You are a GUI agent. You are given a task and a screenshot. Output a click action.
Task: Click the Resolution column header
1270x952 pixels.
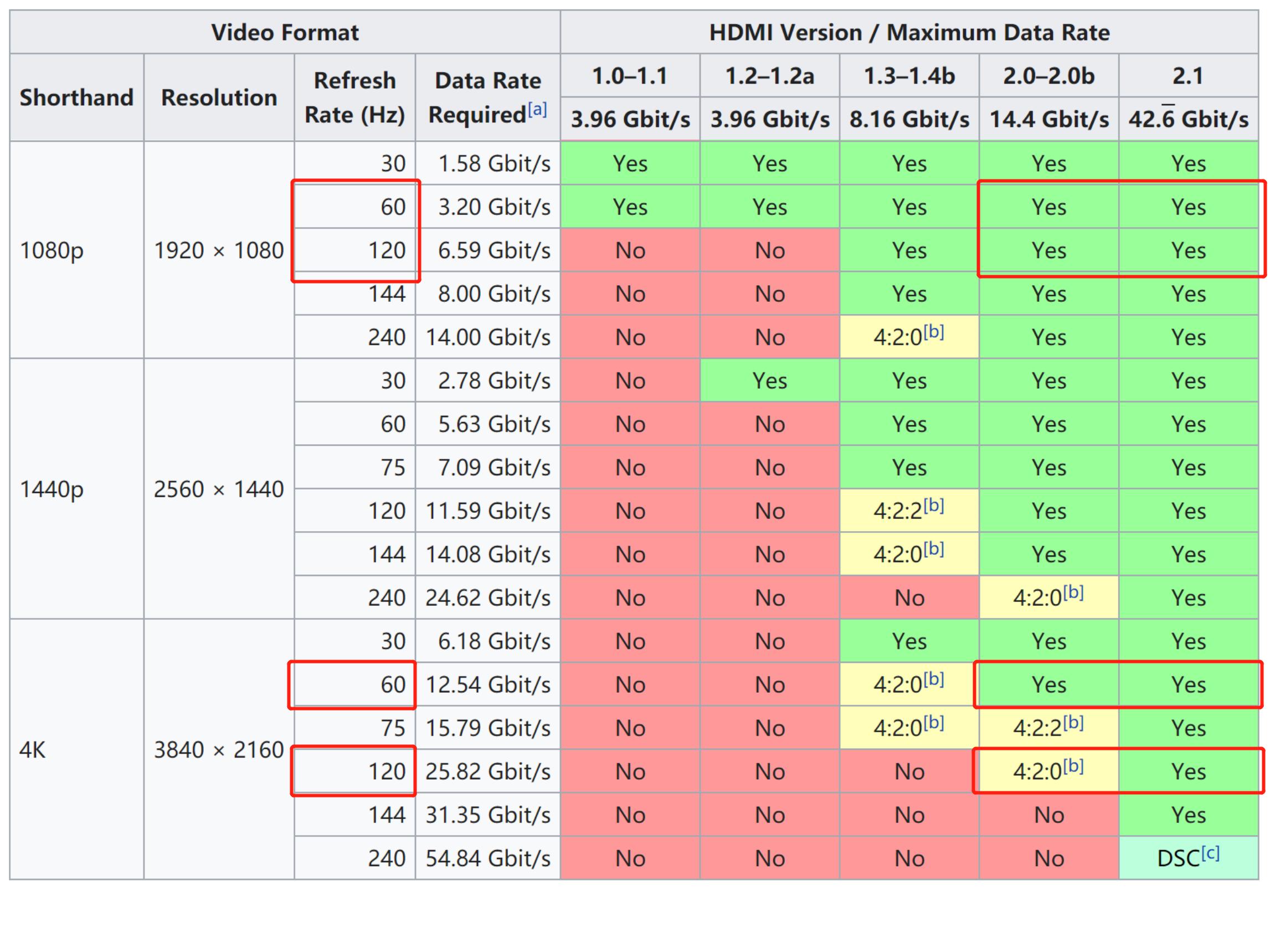pos(219,97)
